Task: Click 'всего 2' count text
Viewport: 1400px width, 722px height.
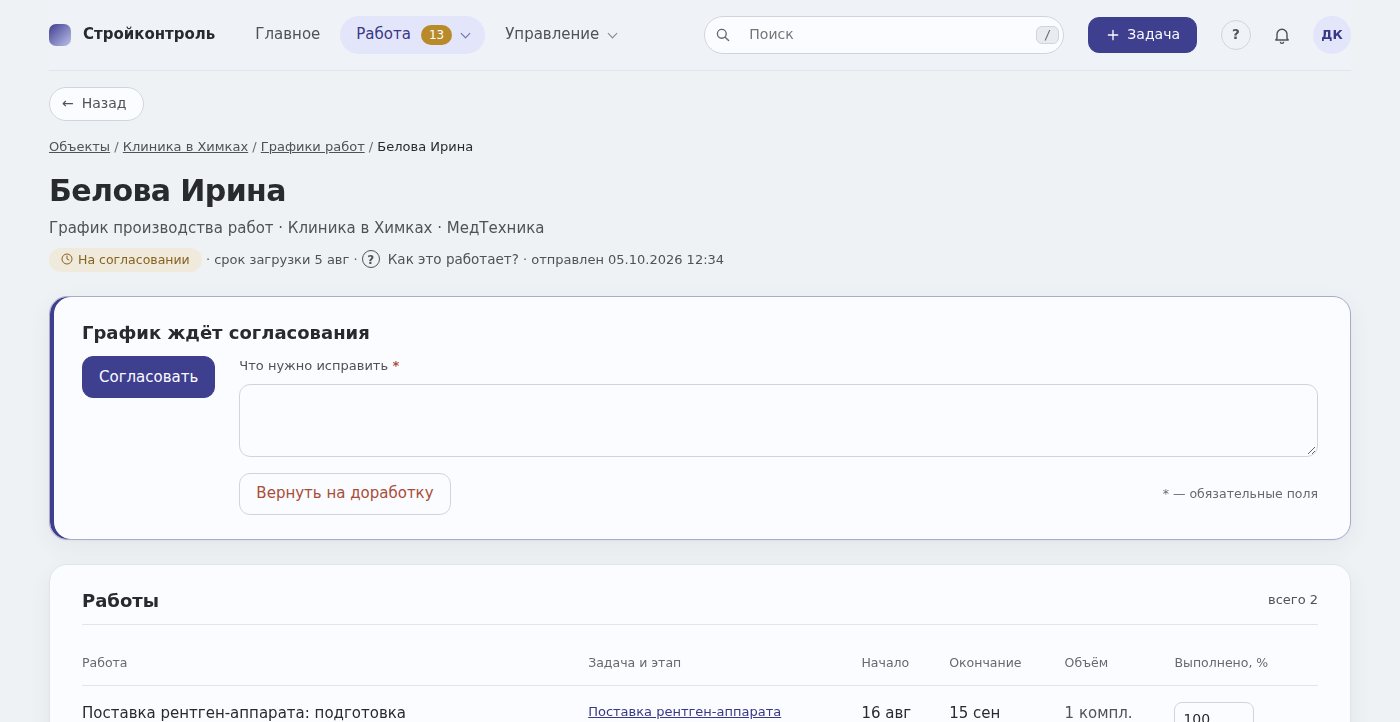Action: 1292,600
